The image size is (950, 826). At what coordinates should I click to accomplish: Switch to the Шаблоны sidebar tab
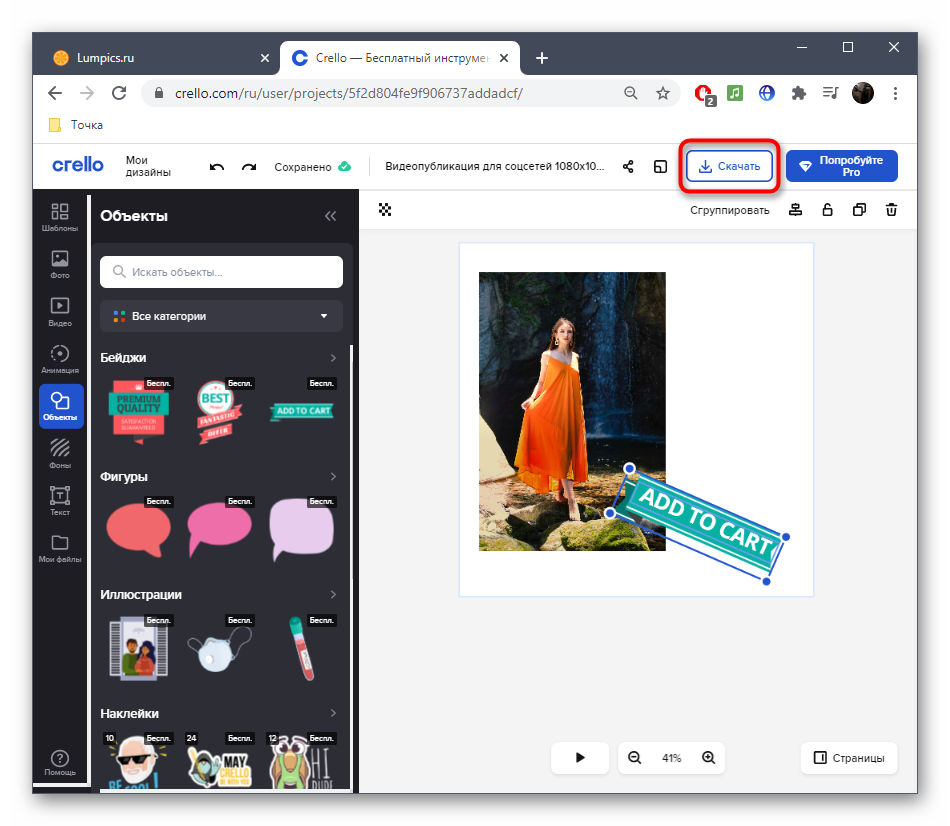pos(60,217)
